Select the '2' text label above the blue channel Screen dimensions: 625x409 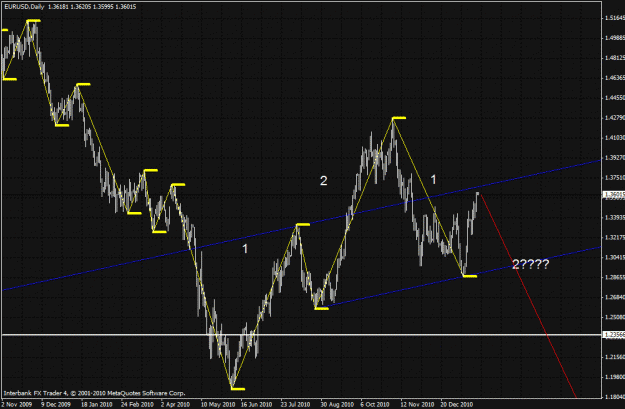(324, 181)
